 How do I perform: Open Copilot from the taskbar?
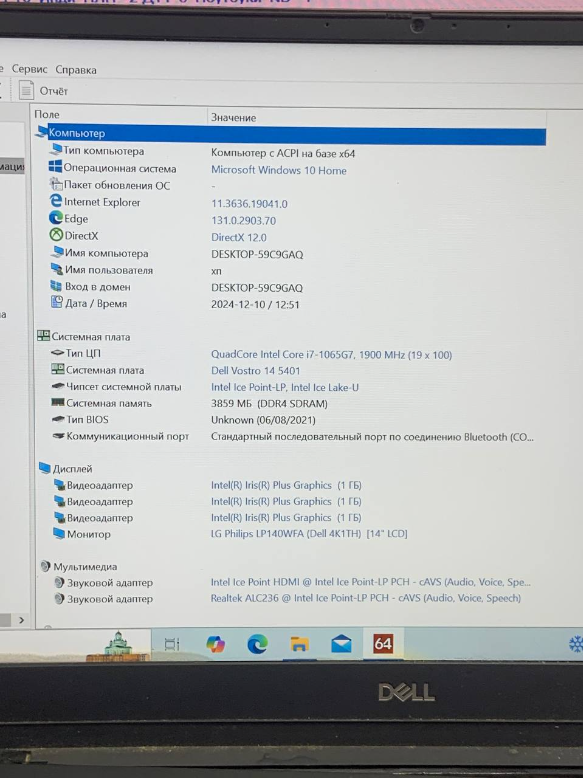click(x=215, y=644)
